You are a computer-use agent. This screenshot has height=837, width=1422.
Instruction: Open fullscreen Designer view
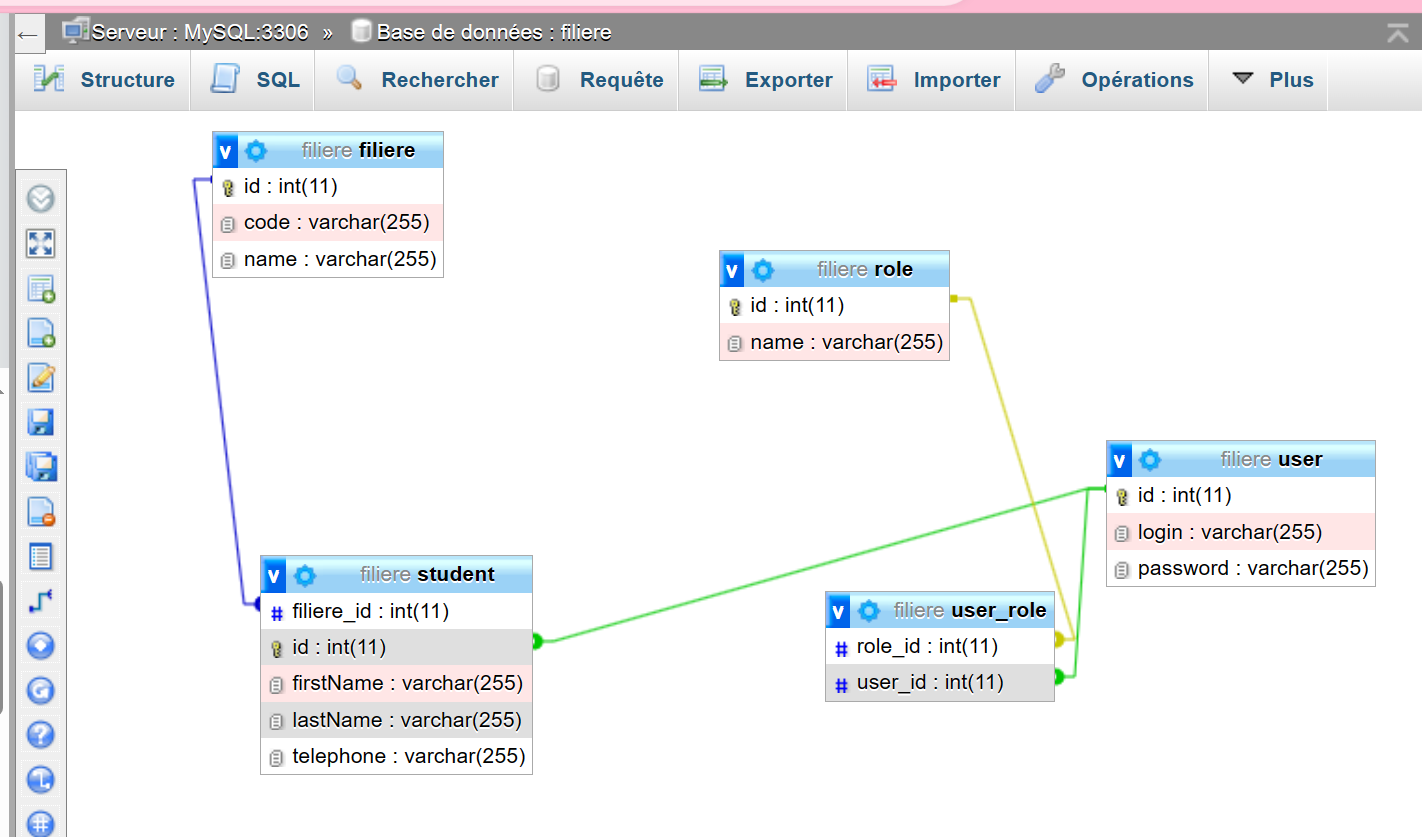click(40, 243)
